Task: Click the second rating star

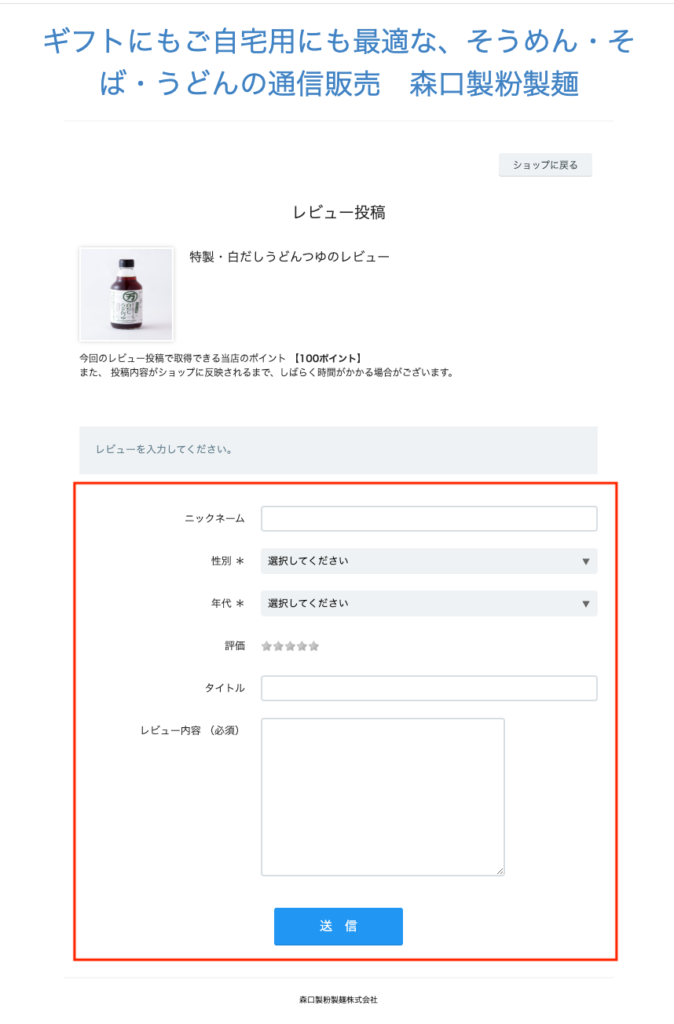Action: 278,646
